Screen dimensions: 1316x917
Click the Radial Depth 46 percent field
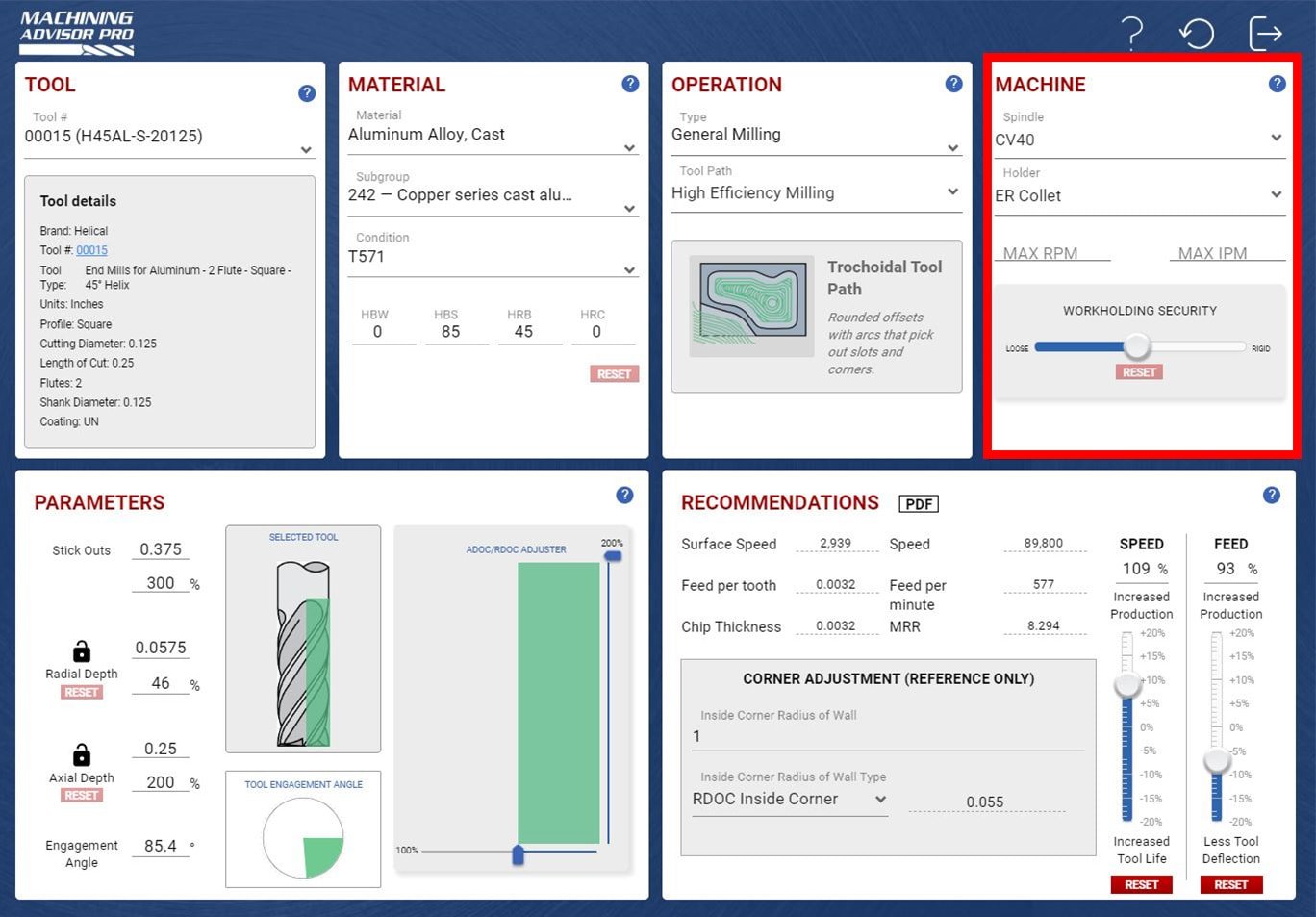point(161,683)
